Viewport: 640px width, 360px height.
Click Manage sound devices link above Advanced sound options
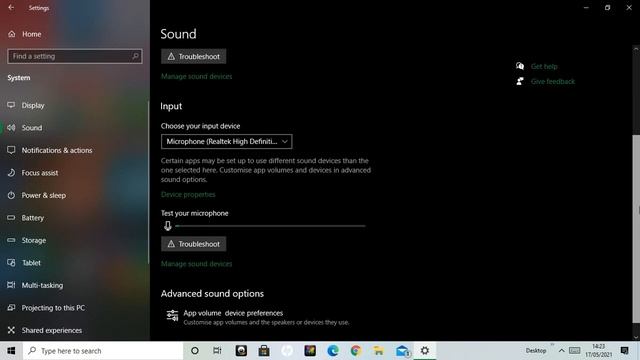click(x=196, y=264)
